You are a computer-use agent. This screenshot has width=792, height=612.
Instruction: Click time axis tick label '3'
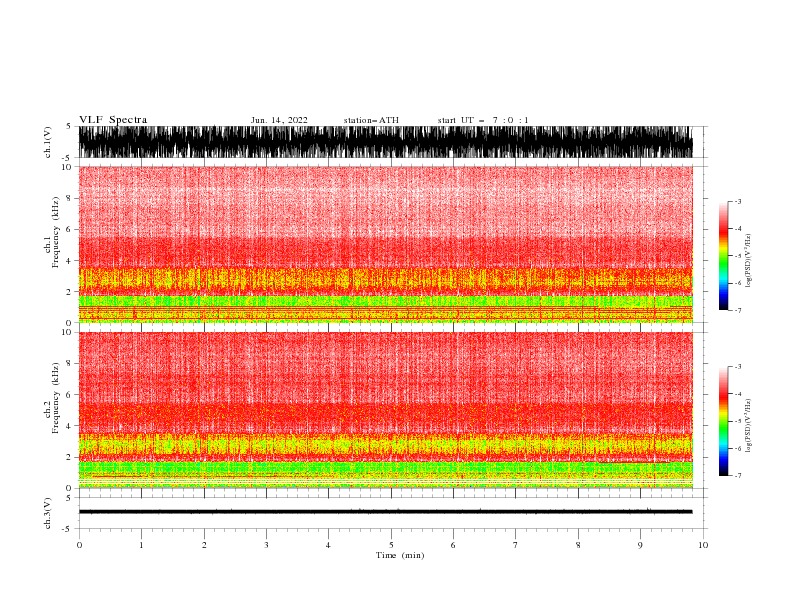pyautogui.click(x=266, y=545)
